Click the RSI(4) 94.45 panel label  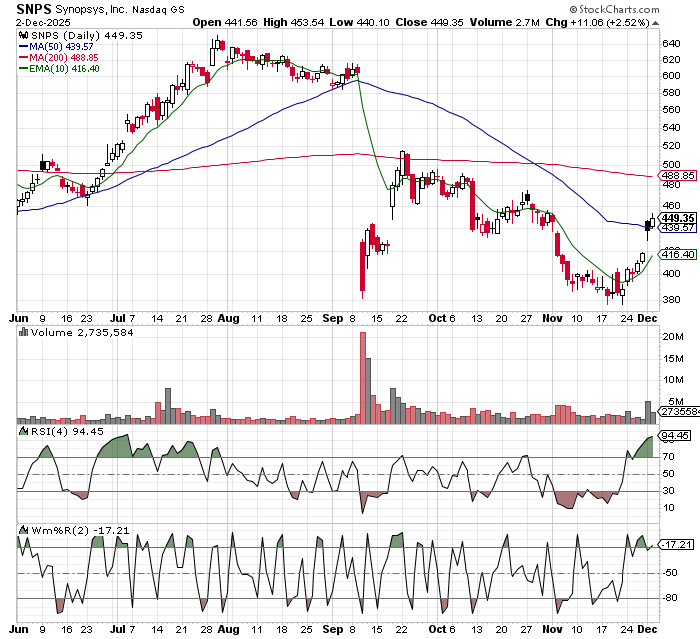coord(67,432)
